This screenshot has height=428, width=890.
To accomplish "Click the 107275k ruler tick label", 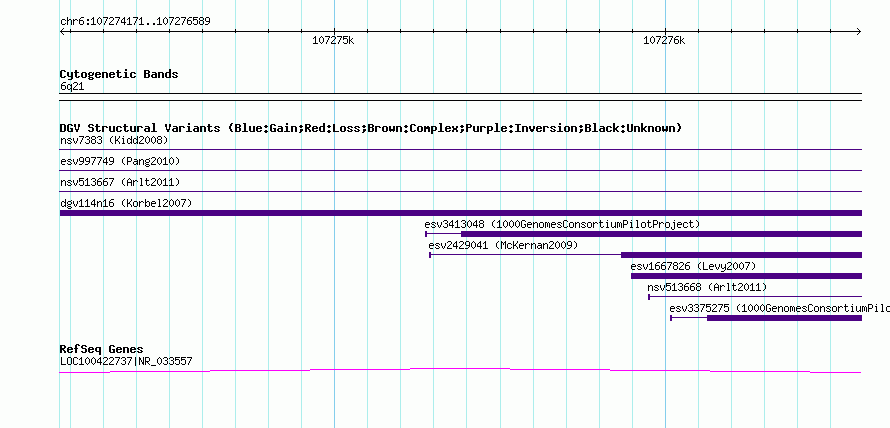I will tap(333, 40).
